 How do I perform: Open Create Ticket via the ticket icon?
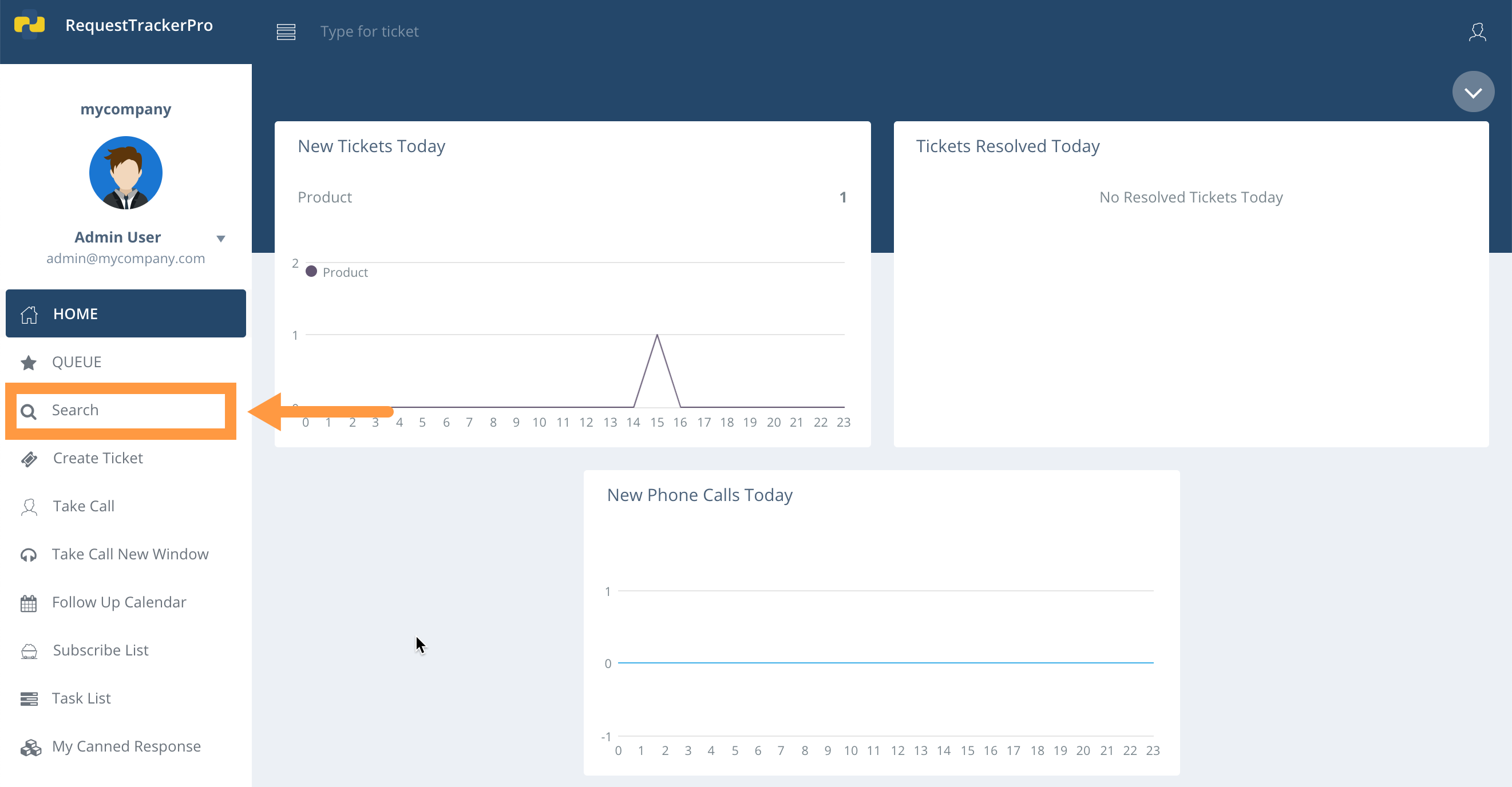(29, 459)
